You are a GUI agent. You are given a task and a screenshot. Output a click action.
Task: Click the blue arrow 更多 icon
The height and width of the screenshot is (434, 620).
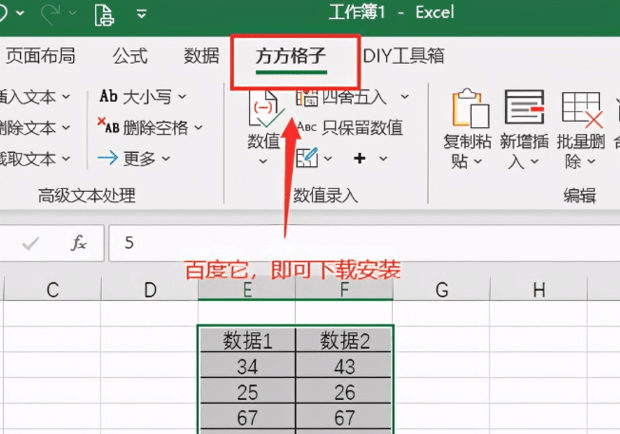[108, 158]
